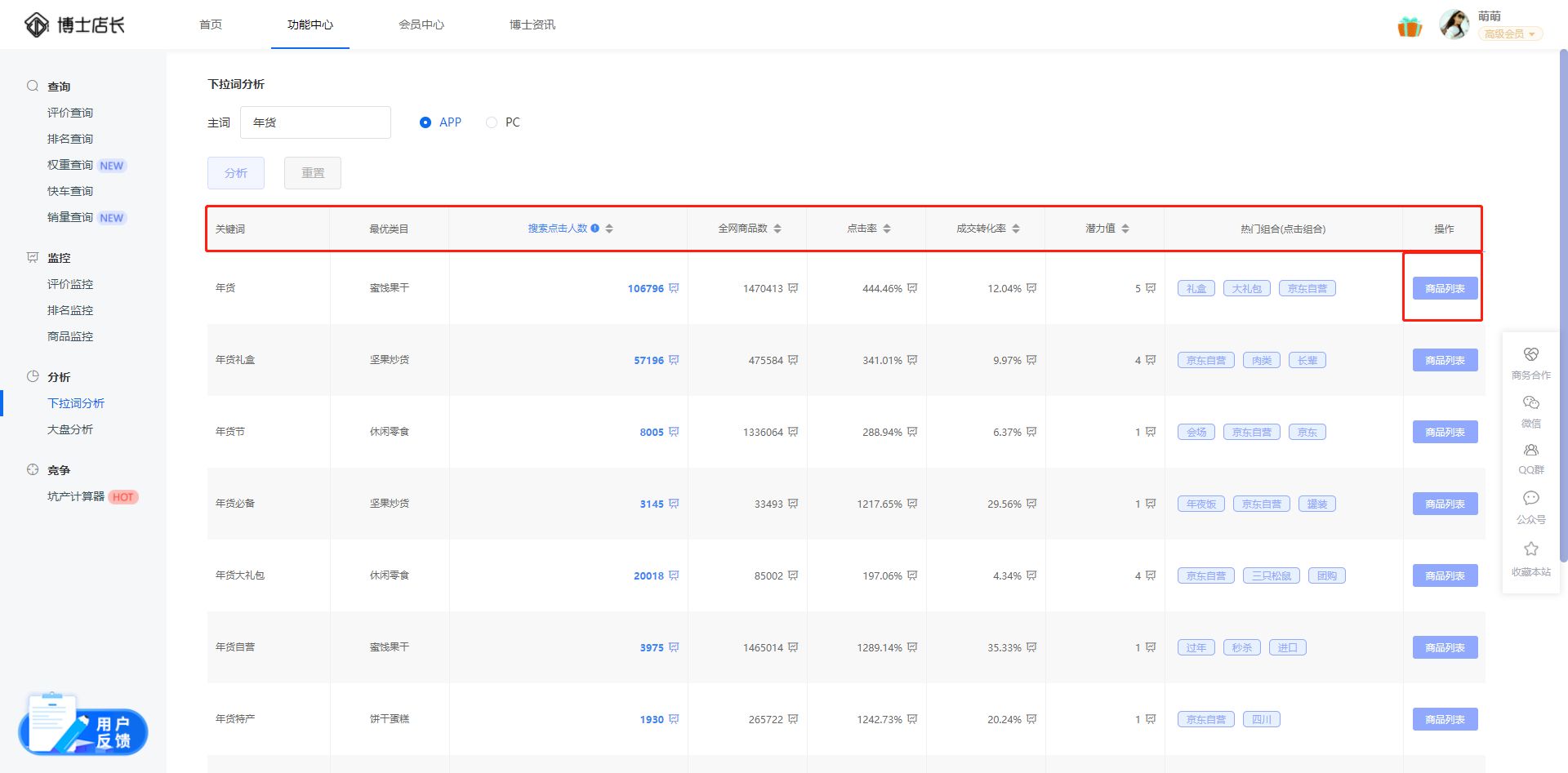Open 商品列表 for the 年货礼盒 row
1568x773 pixels.
point(1445,360)
